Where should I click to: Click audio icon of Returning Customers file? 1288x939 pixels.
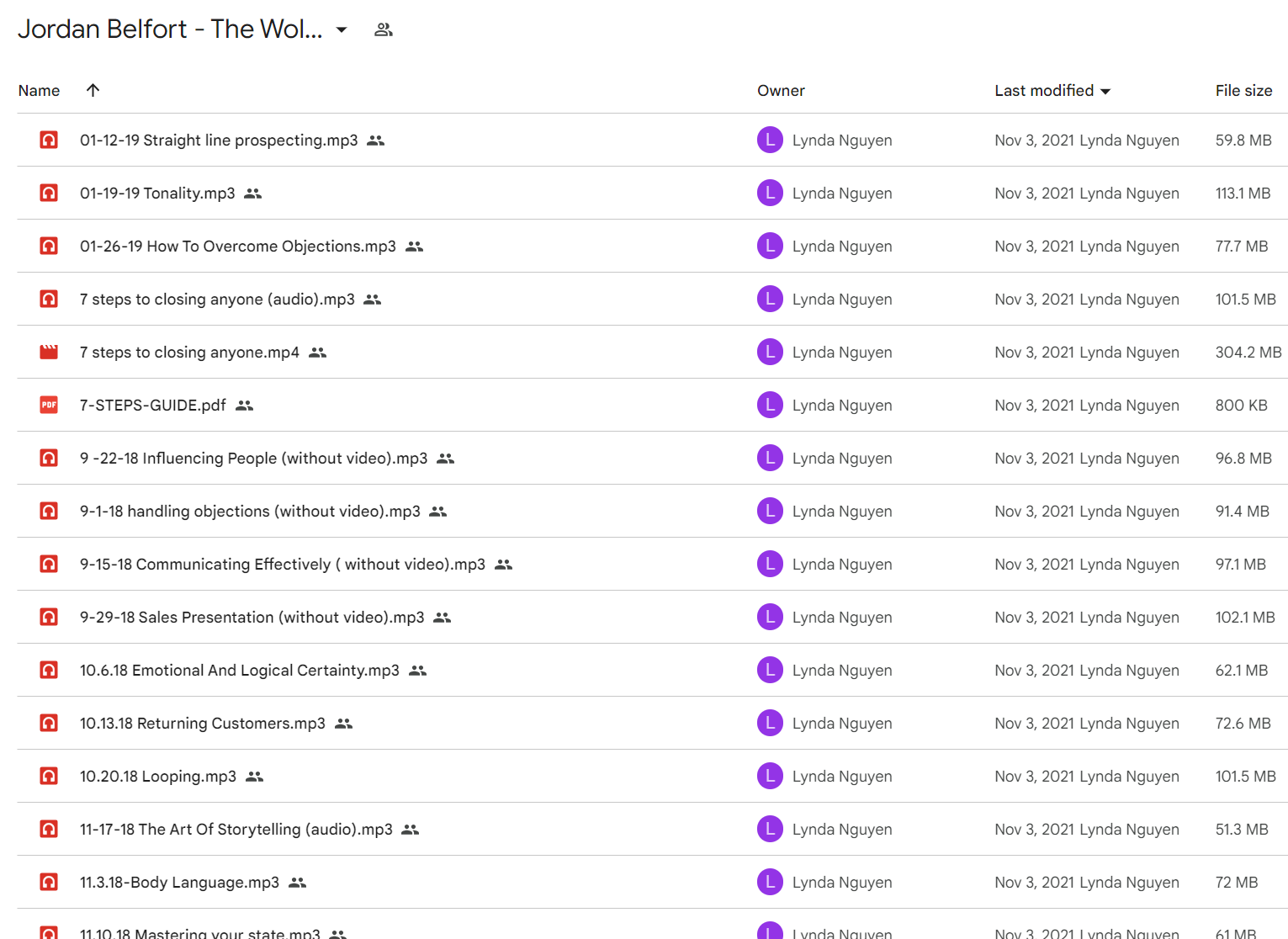point(49,723)
